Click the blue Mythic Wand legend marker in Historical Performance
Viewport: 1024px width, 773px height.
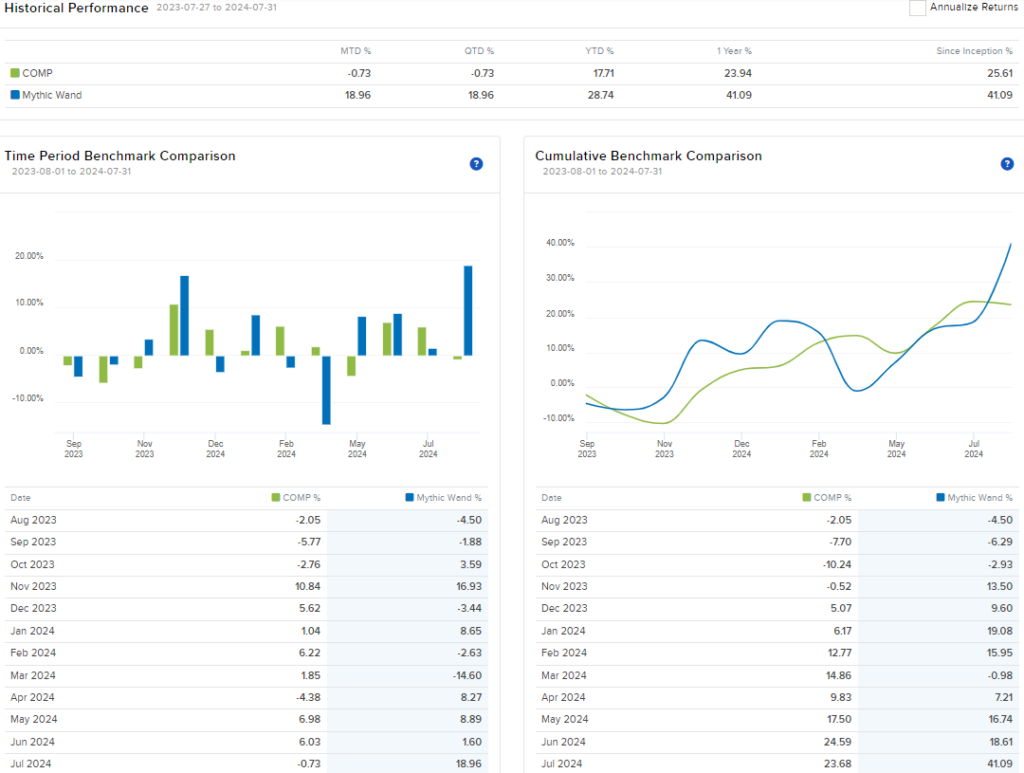(14, 94)
